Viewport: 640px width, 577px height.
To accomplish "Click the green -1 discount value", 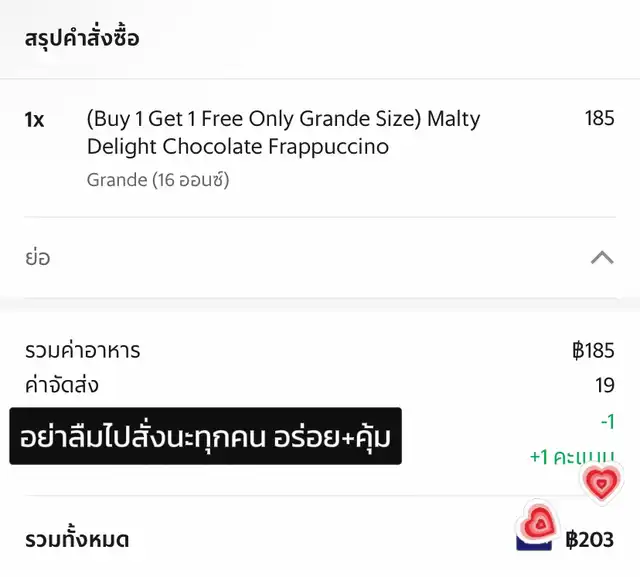I will pyautogui.click(x=607, y=422).
